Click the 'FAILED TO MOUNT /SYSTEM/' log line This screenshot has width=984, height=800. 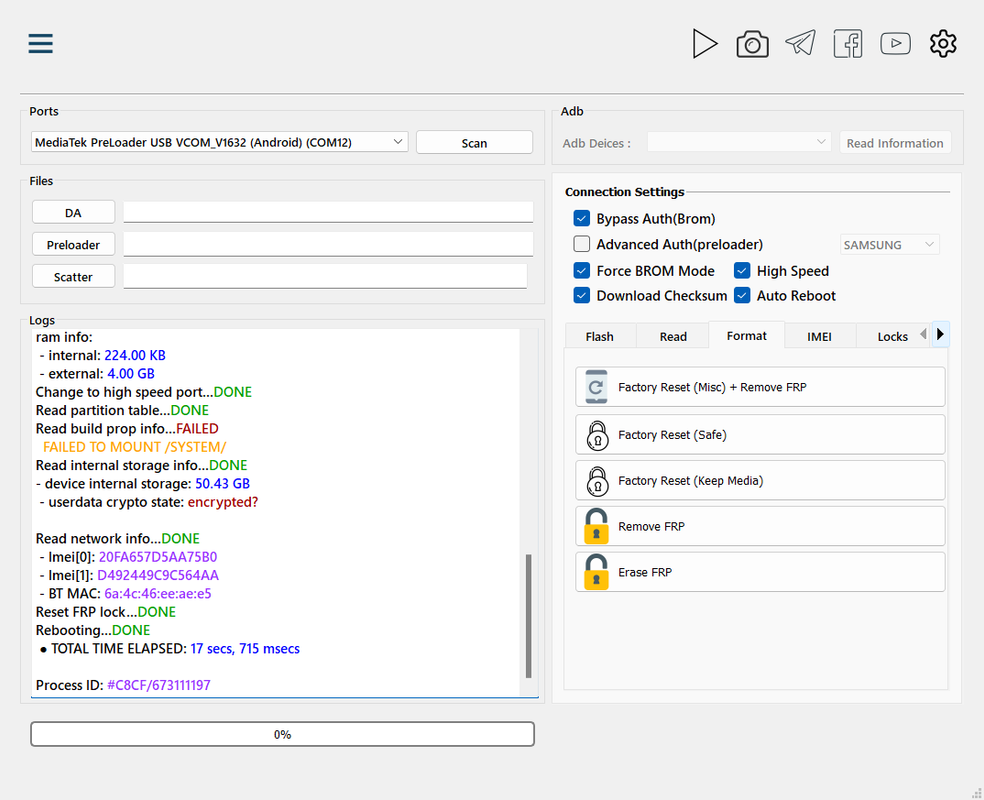134,447
